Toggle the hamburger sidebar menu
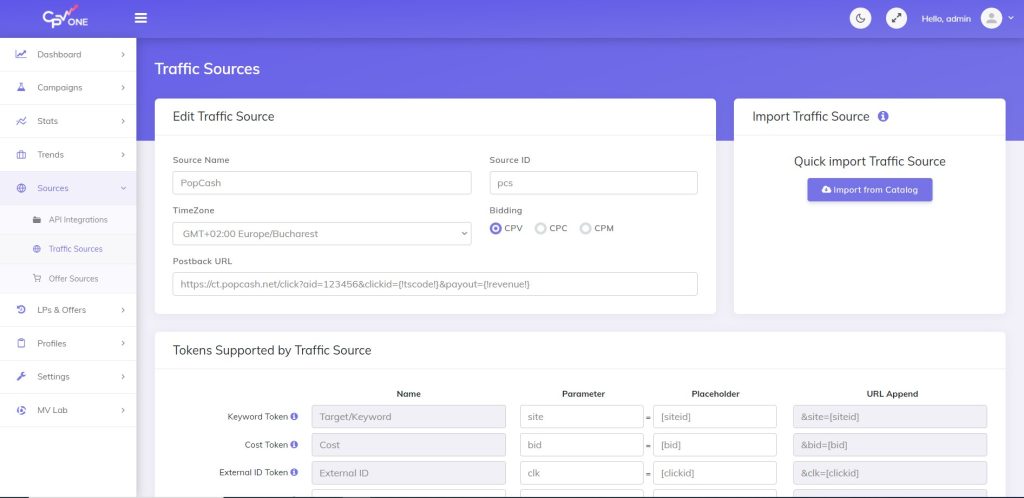The height and width of the screenshot is (498, 1024). 141,18
